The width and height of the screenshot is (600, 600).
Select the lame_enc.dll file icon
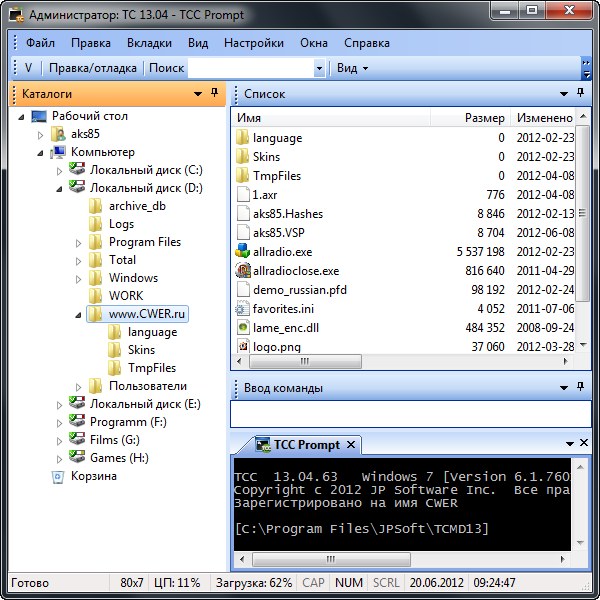coord(242,328)
